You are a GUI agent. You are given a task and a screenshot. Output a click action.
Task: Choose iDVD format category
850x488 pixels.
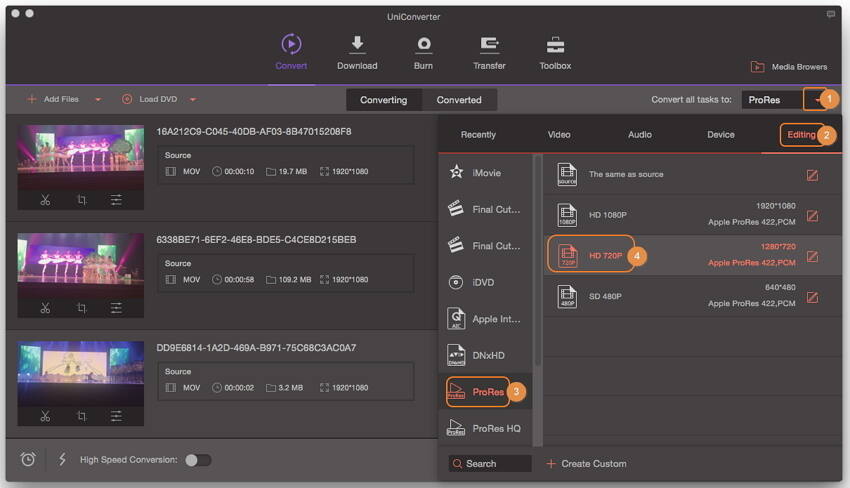click(485, 282)
